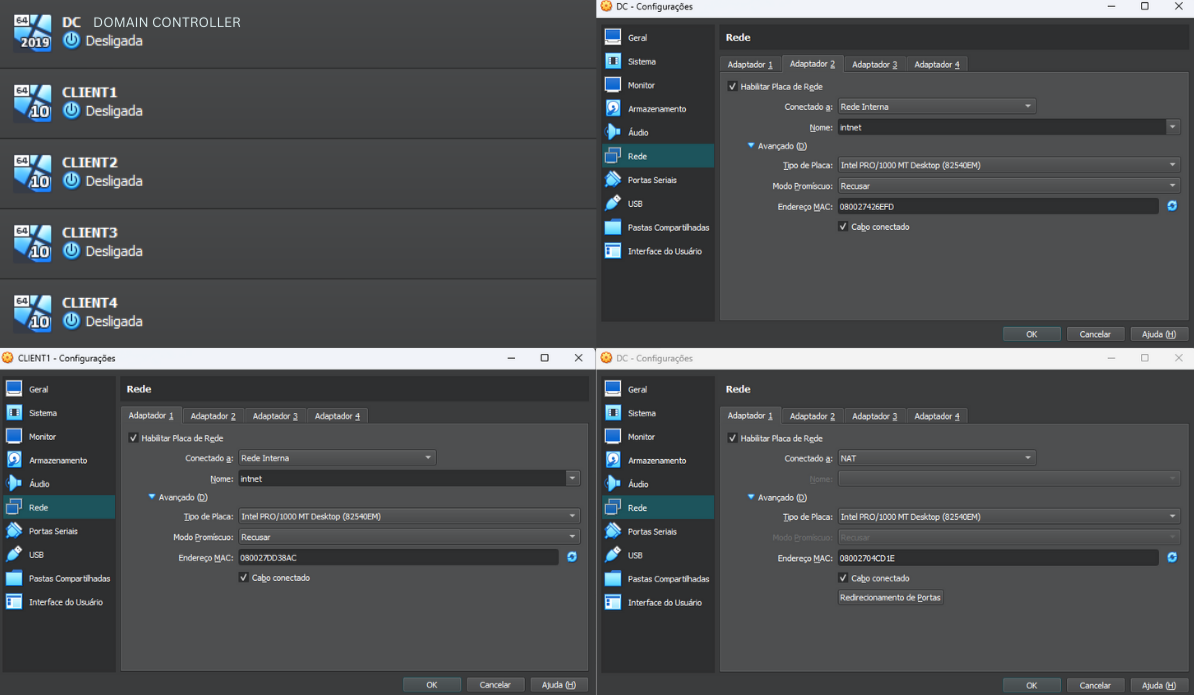
Task: Open Sistema section in CLIENT1 settings sidebar
Action: click(x=43, y=413)
